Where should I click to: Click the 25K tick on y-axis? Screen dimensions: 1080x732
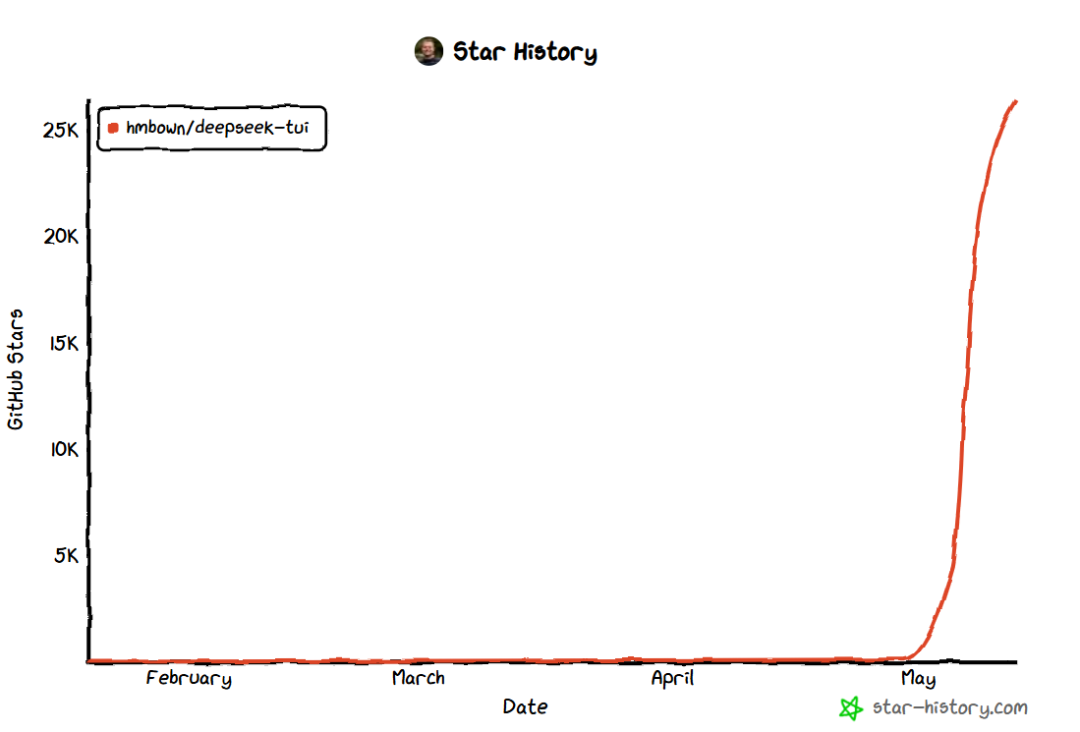(61, 130)
